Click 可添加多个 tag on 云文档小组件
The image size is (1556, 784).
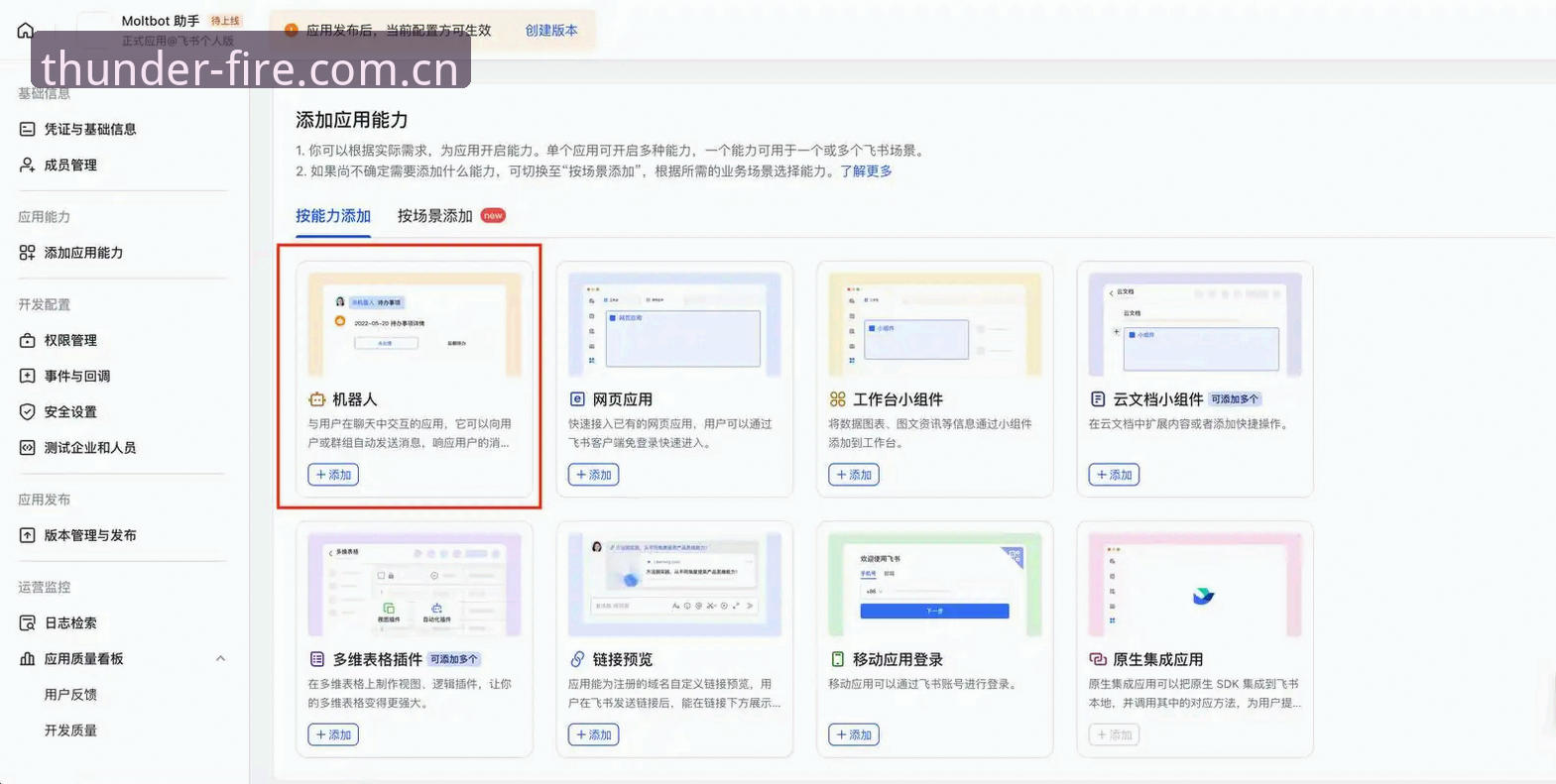(x=1235, y=399)
